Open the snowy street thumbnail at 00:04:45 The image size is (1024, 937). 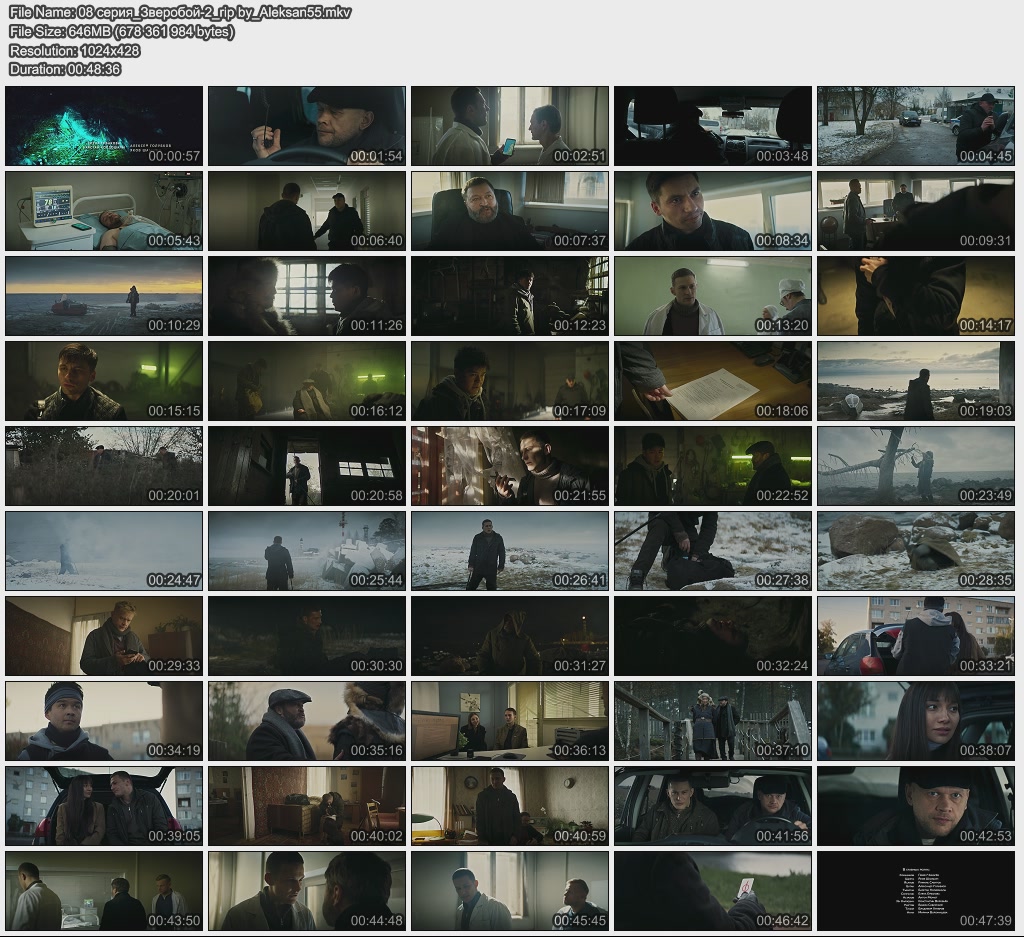(916, 126)
